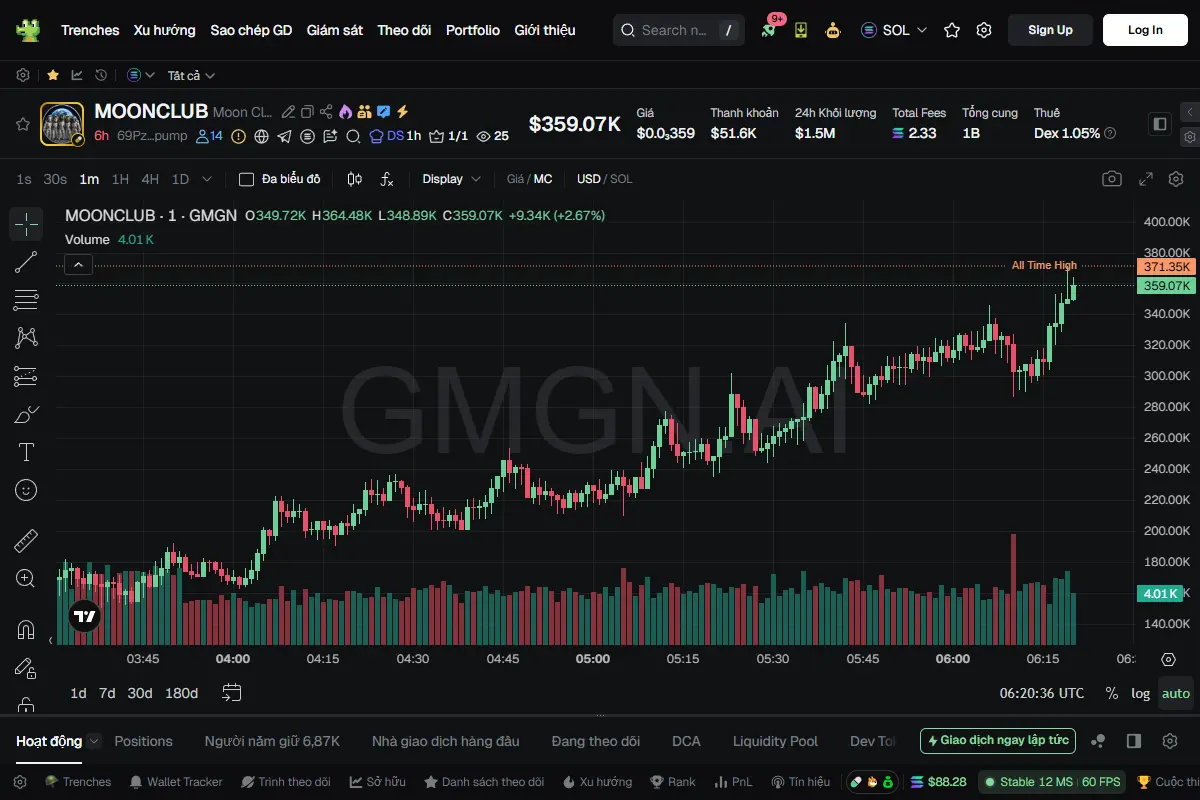The image size is (1200, 800).
Task: Go to Xu hướng page
Action: (165, 30)
